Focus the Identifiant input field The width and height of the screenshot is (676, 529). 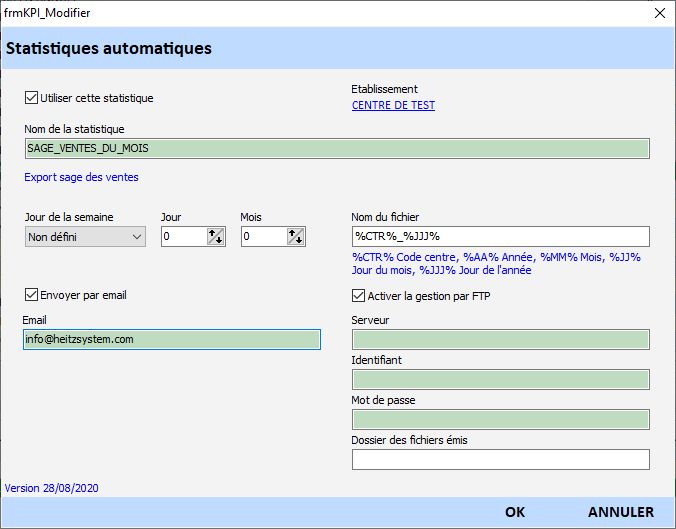[x=501, y=379]
